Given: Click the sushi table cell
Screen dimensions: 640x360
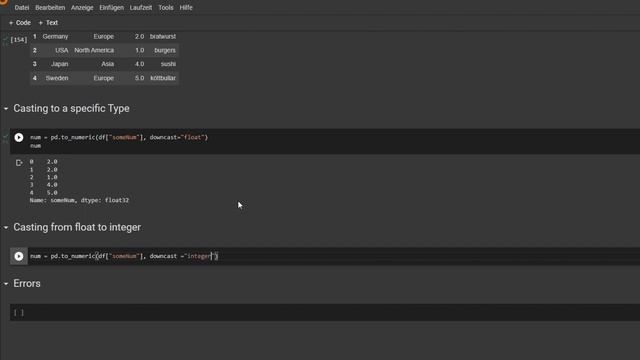Looking at the screenshot, I should coord(168,64).
